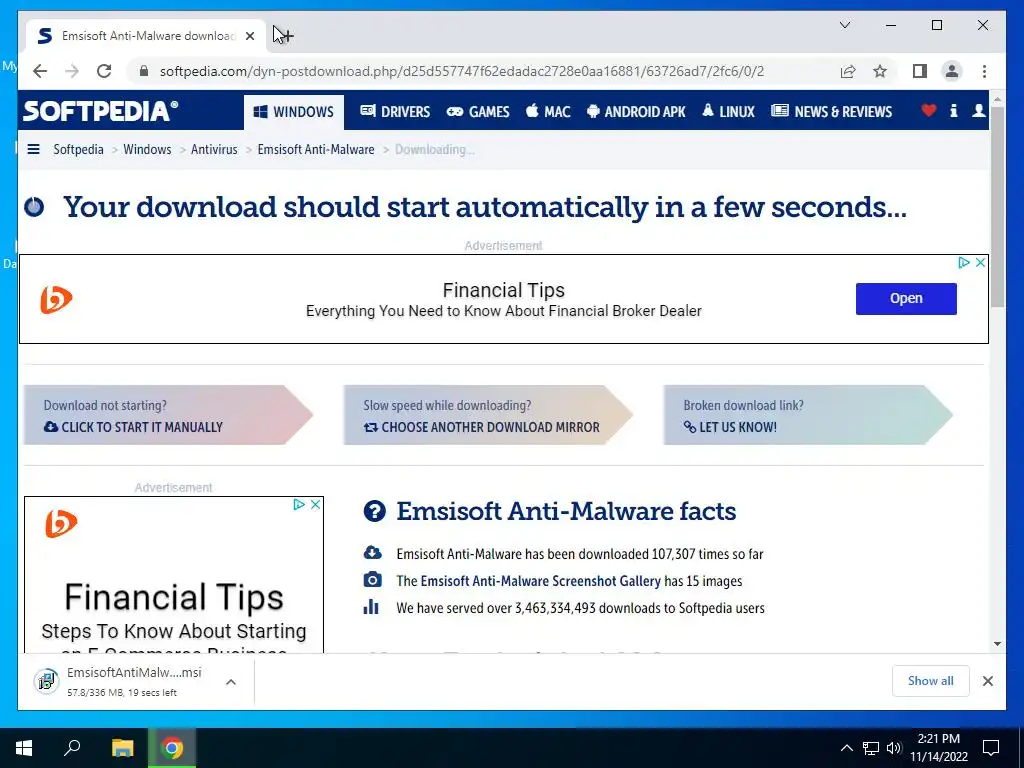Switch to the DRIVERS section
This screenshot has height=768, width=1024.
pyautogui.click(x=395, y=112)
